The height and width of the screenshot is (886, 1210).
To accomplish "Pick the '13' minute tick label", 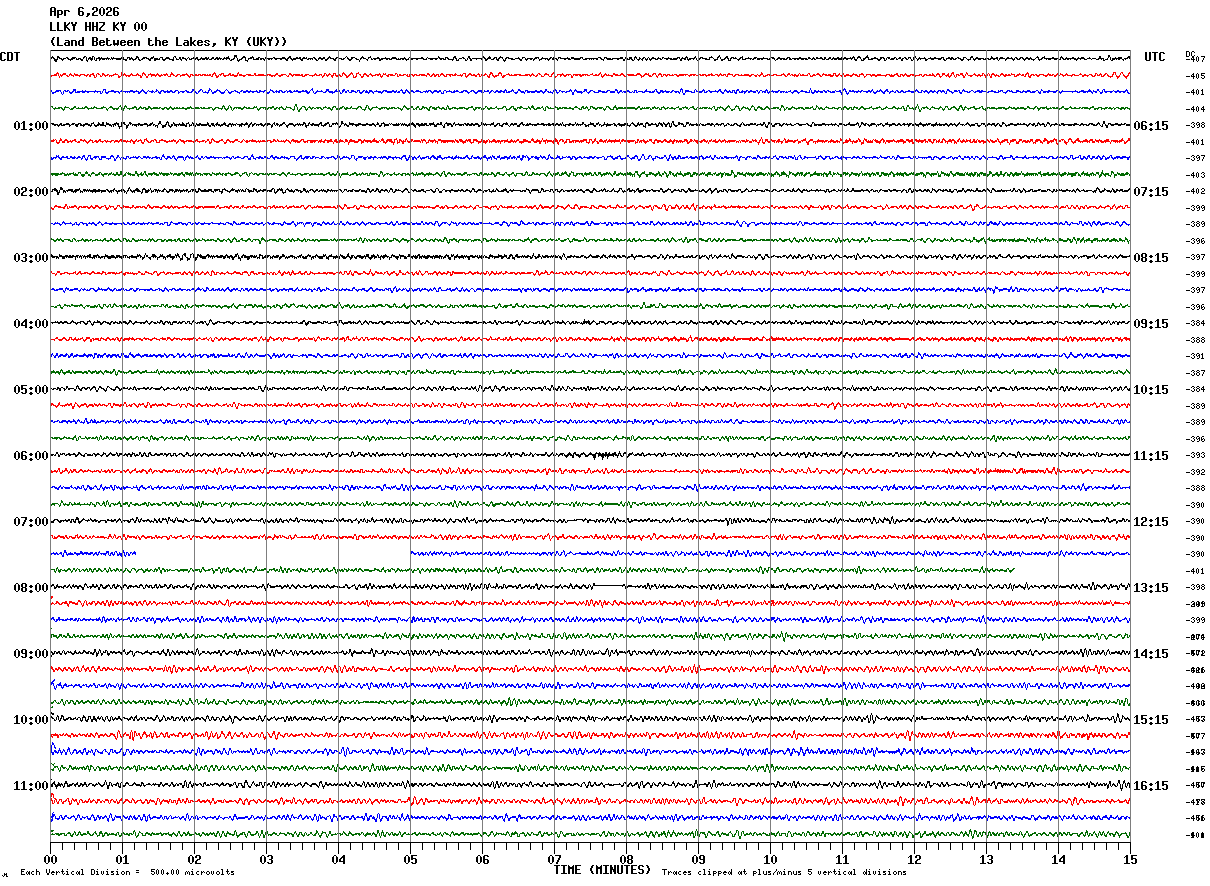I will 986,859.
